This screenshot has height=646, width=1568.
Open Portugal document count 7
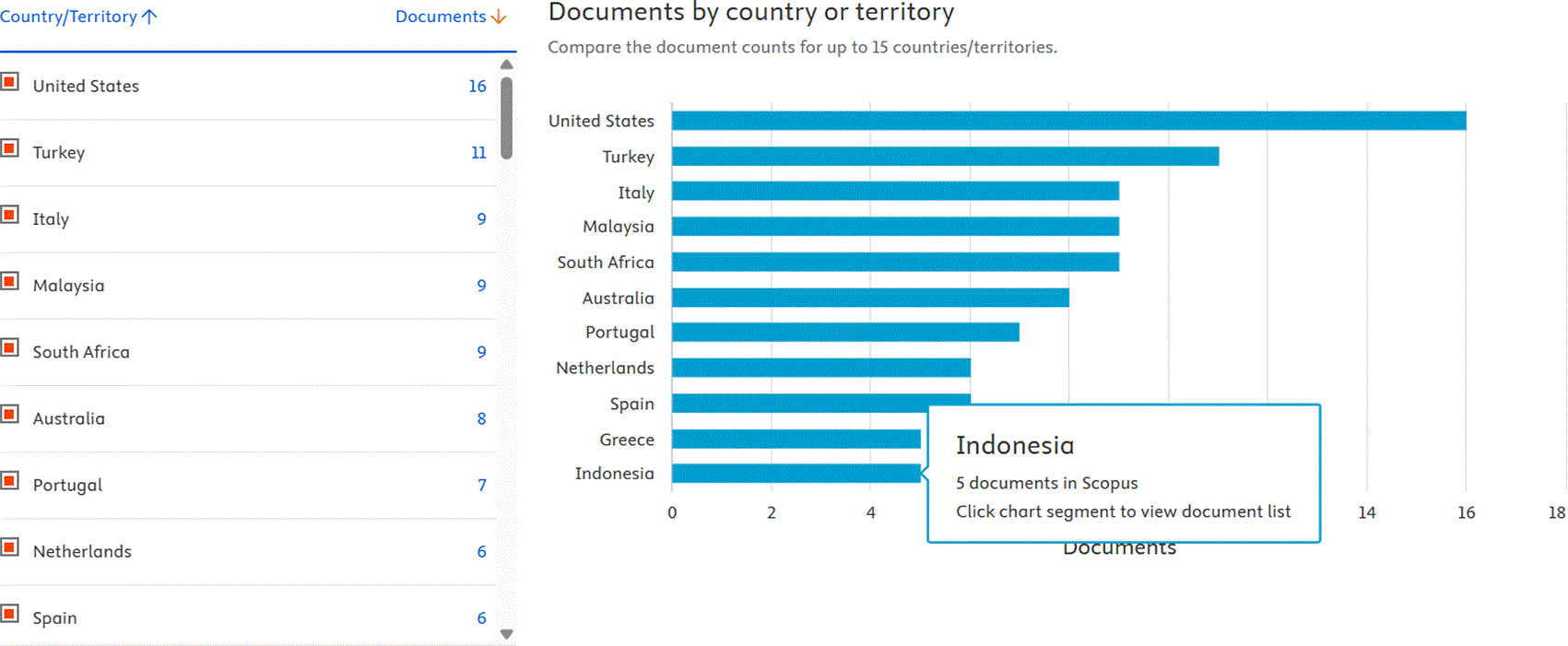click(x=481, y=485)
